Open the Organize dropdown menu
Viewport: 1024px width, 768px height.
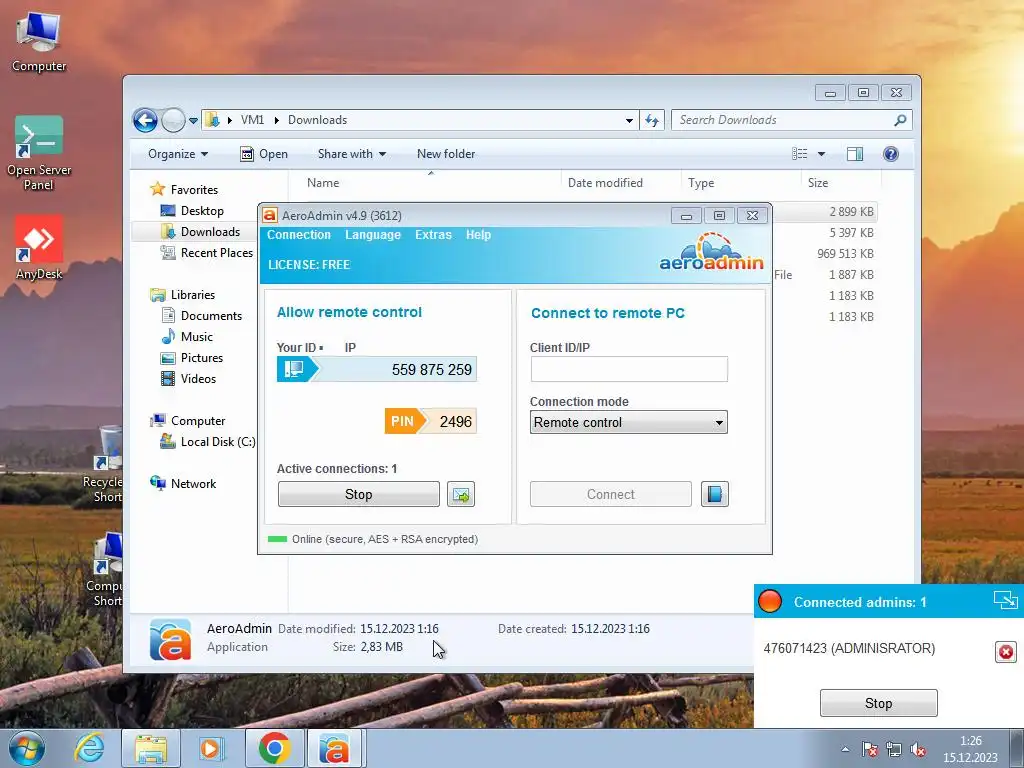178,154
